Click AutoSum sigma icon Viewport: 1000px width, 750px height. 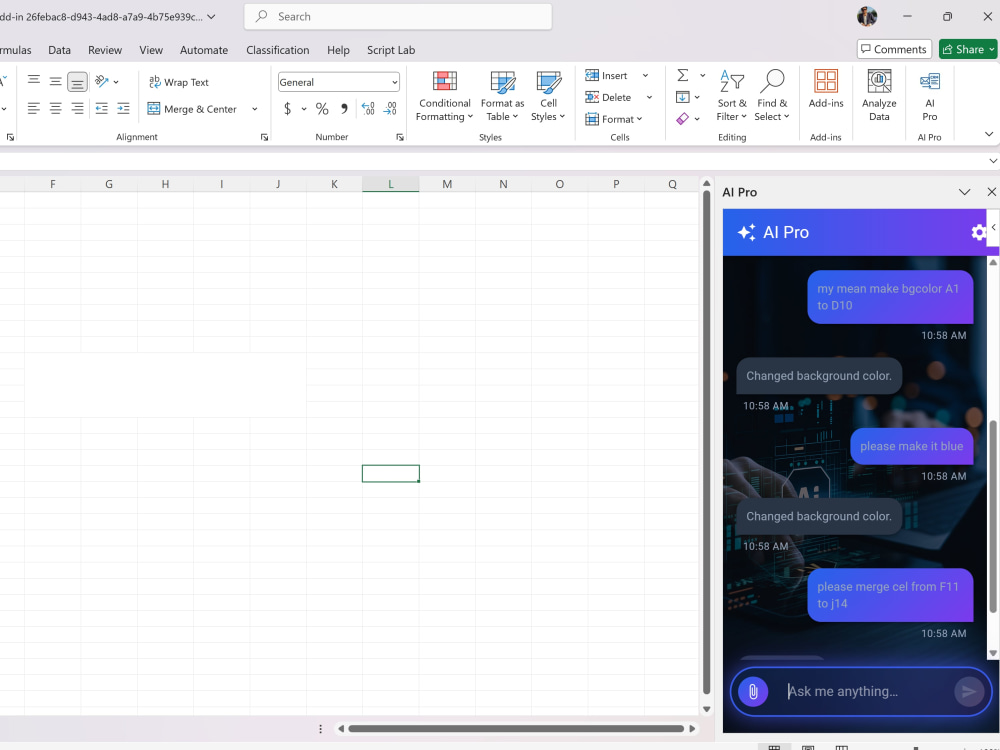pyautogui.click(x=682, y=75)
